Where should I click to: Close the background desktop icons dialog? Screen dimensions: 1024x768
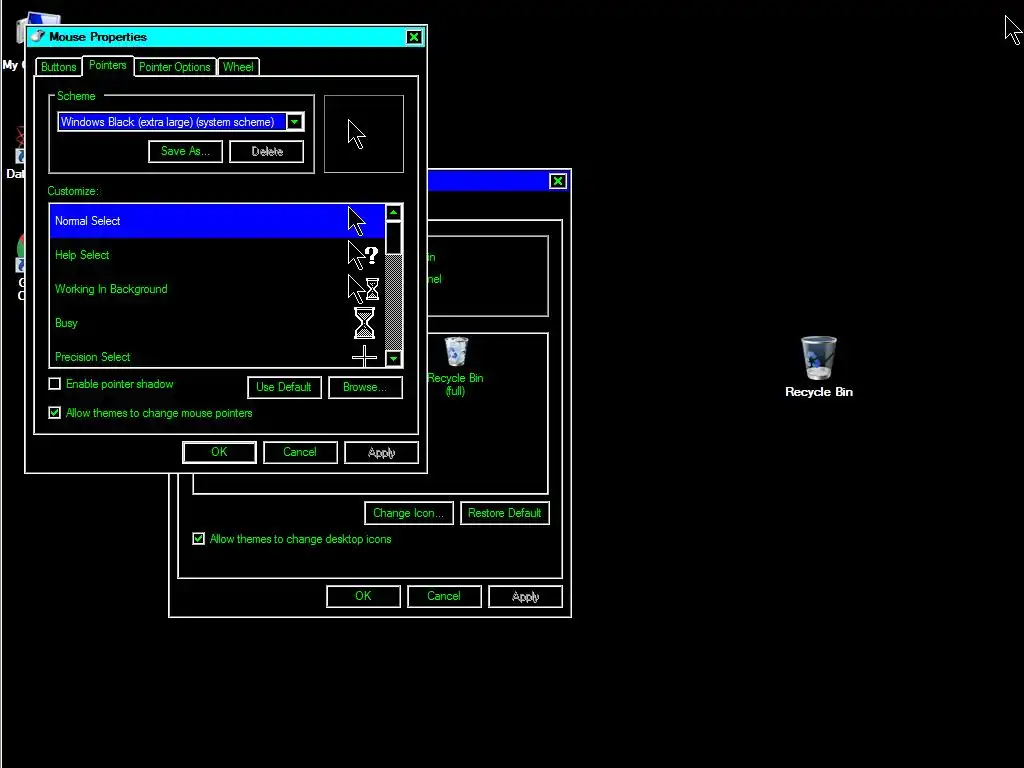558,181
